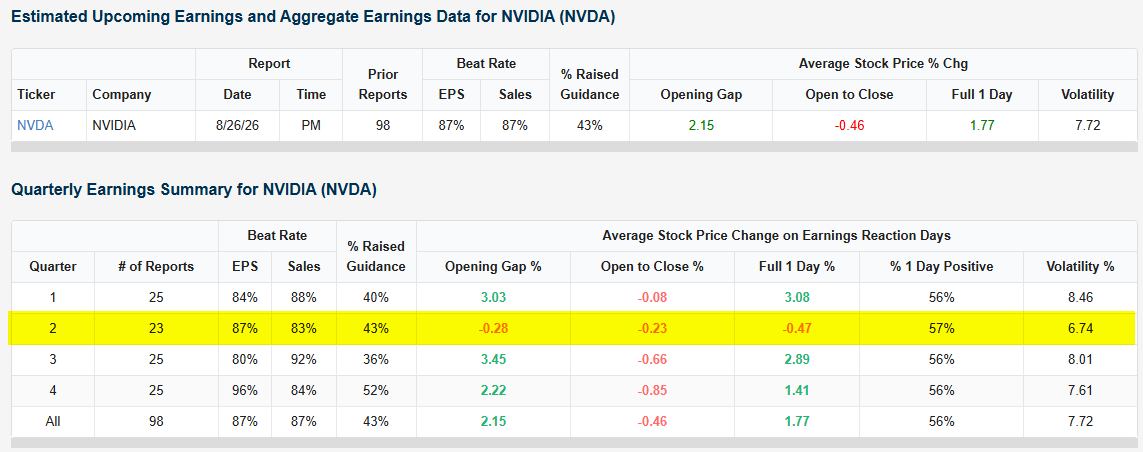The width and height of the screenshot is (1143, 452).
Task: Click the All row label in Quarter column
Action: pyautogui.click(x=52, y=421)
